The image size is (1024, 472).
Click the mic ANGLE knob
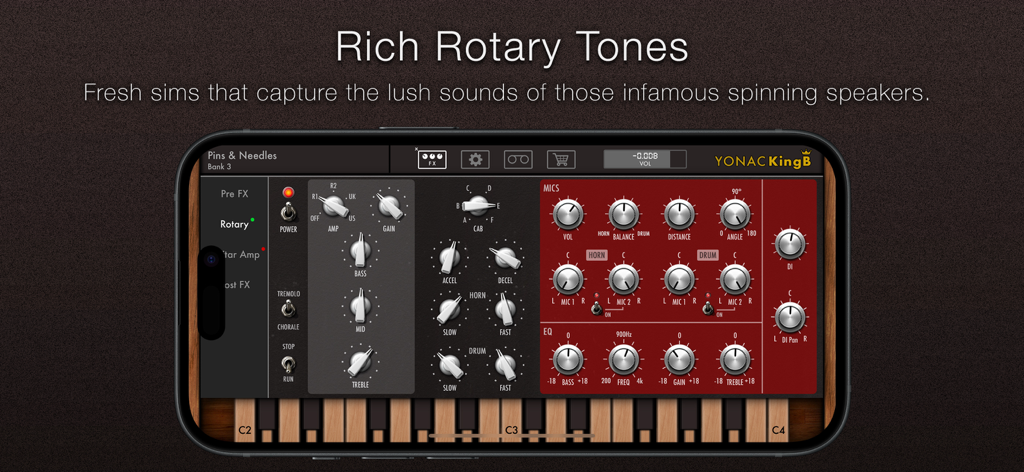click(735, 214)
